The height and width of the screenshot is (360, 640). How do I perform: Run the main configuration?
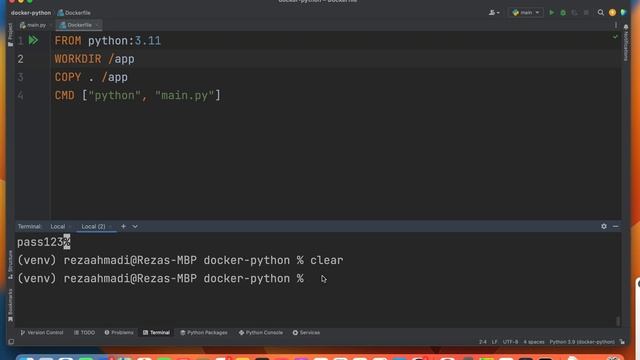[x=551, y=13]
